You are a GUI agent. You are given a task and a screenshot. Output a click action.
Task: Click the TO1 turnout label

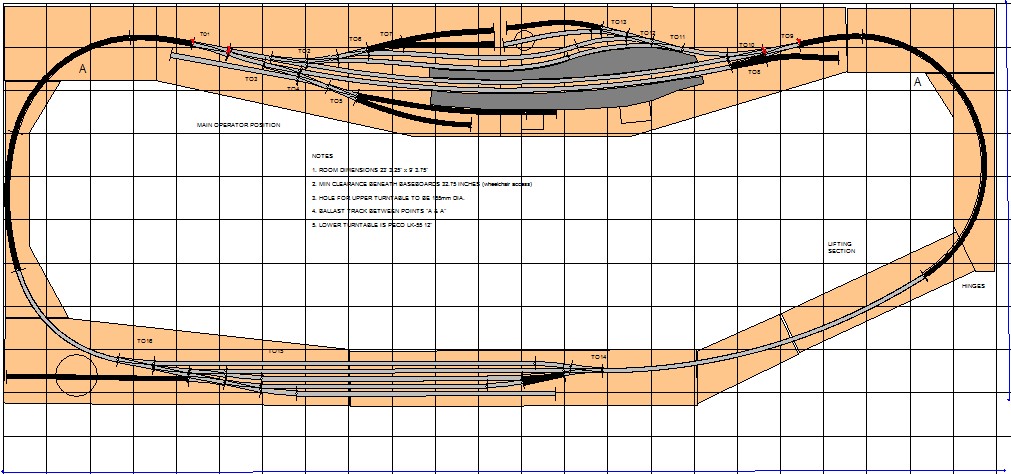(204, 34)
